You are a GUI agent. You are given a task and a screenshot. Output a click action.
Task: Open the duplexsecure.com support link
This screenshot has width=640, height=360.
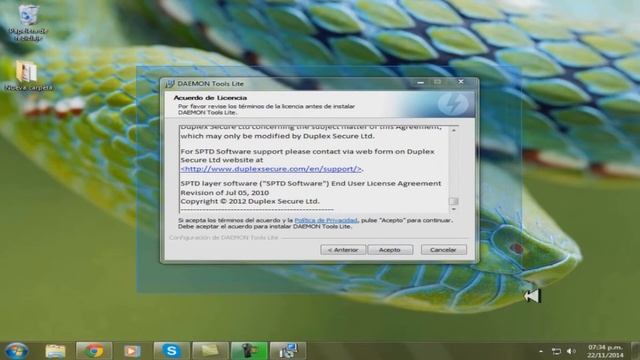pos(271,169)
